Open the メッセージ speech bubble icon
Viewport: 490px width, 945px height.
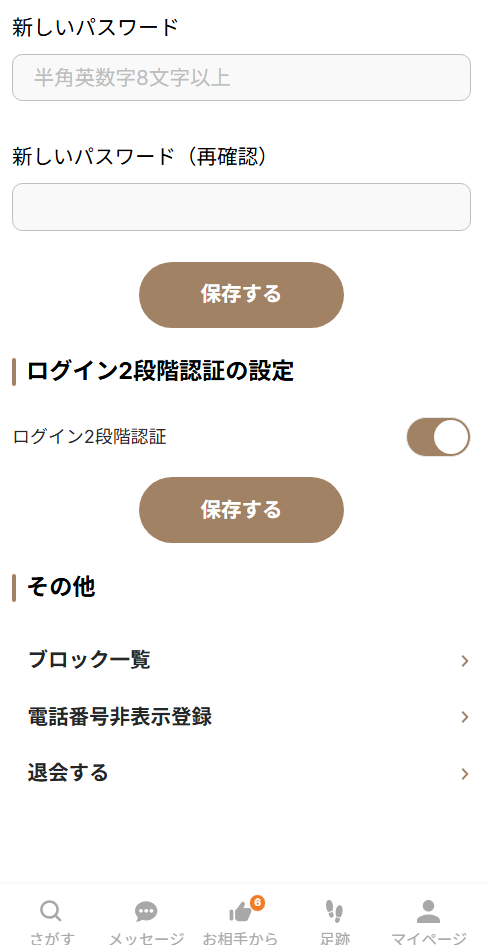tap(146, 911)
